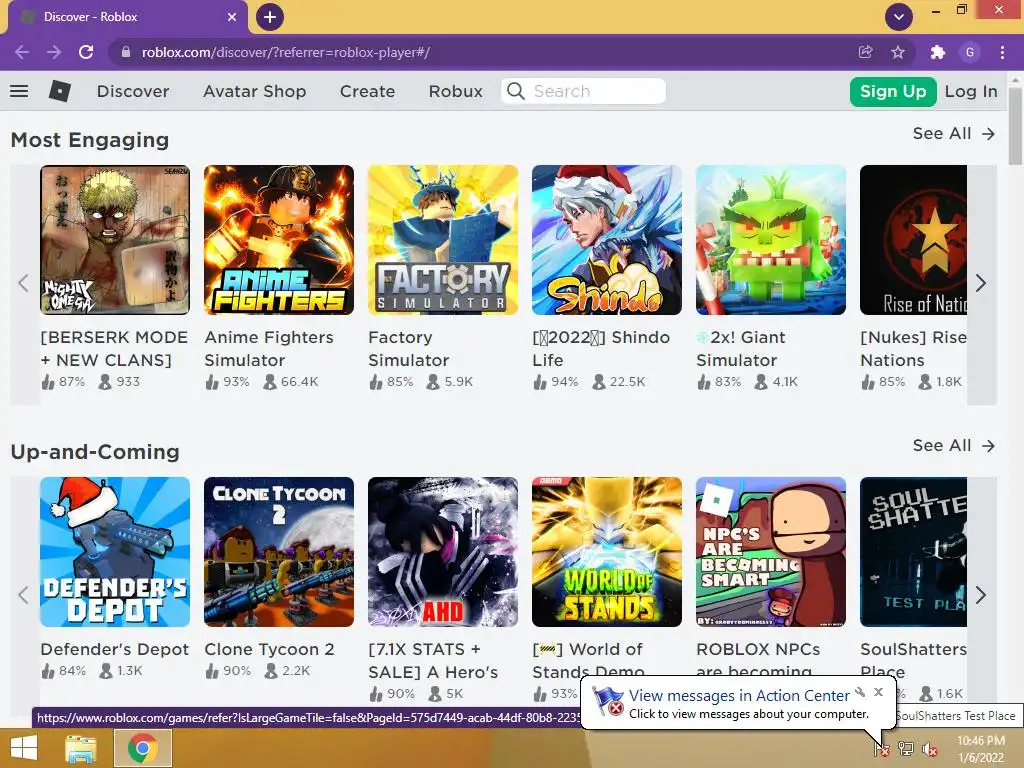Open the 2x! Giant Simulator thumbnail
Image resolution: width=1024 pixels, height=768 pixels.
pos(771,240)
